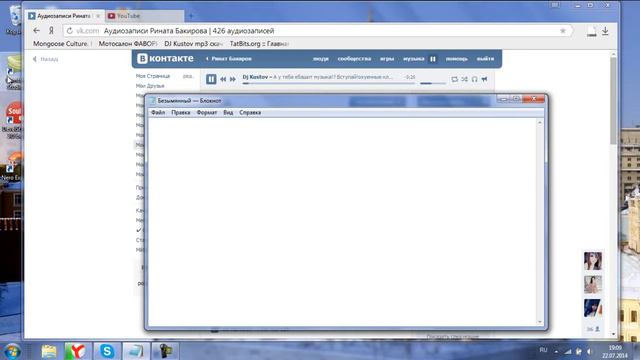Click the RU language indicator
This screenshot has height=360, width=640.
543,350
